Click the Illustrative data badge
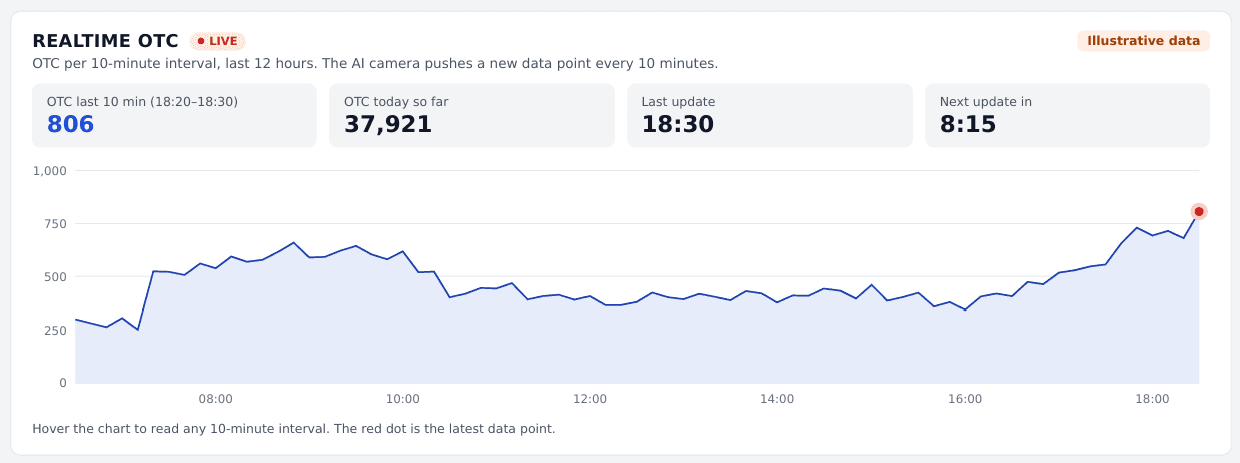The image size is (1240, 463). (1143, 41)
